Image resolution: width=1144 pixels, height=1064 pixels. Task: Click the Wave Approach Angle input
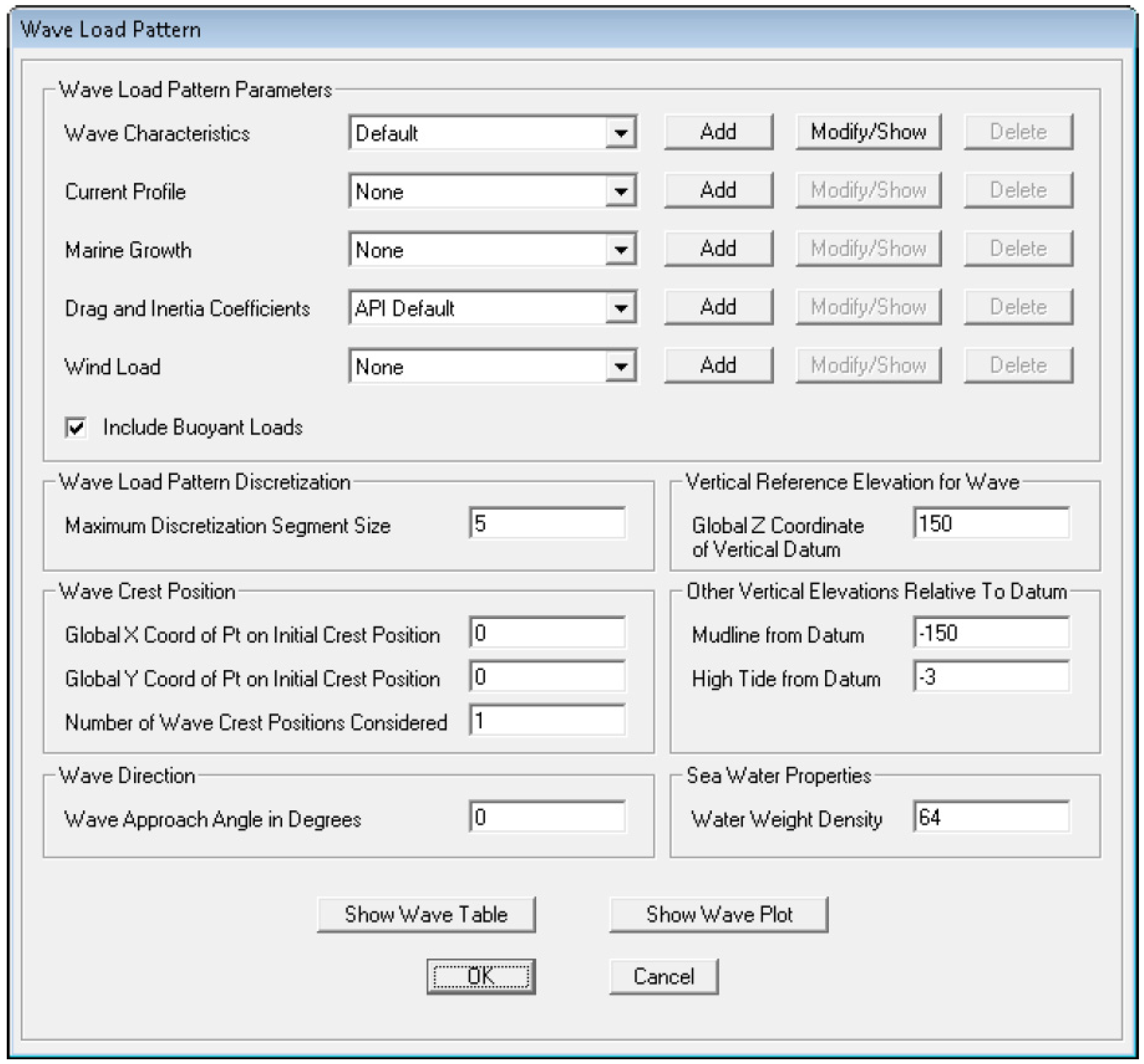[x=547, y=817]
